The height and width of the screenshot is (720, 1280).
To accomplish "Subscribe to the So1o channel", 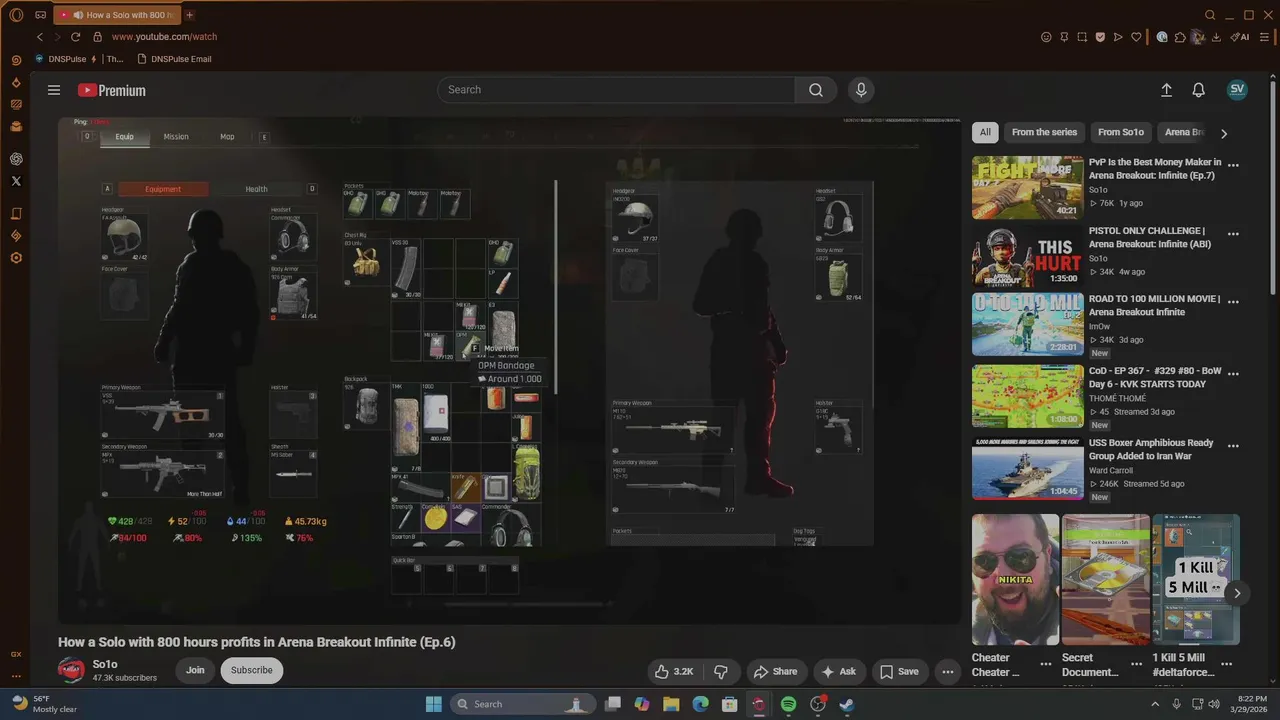I will pyautogui.click(x=251, y=670).
